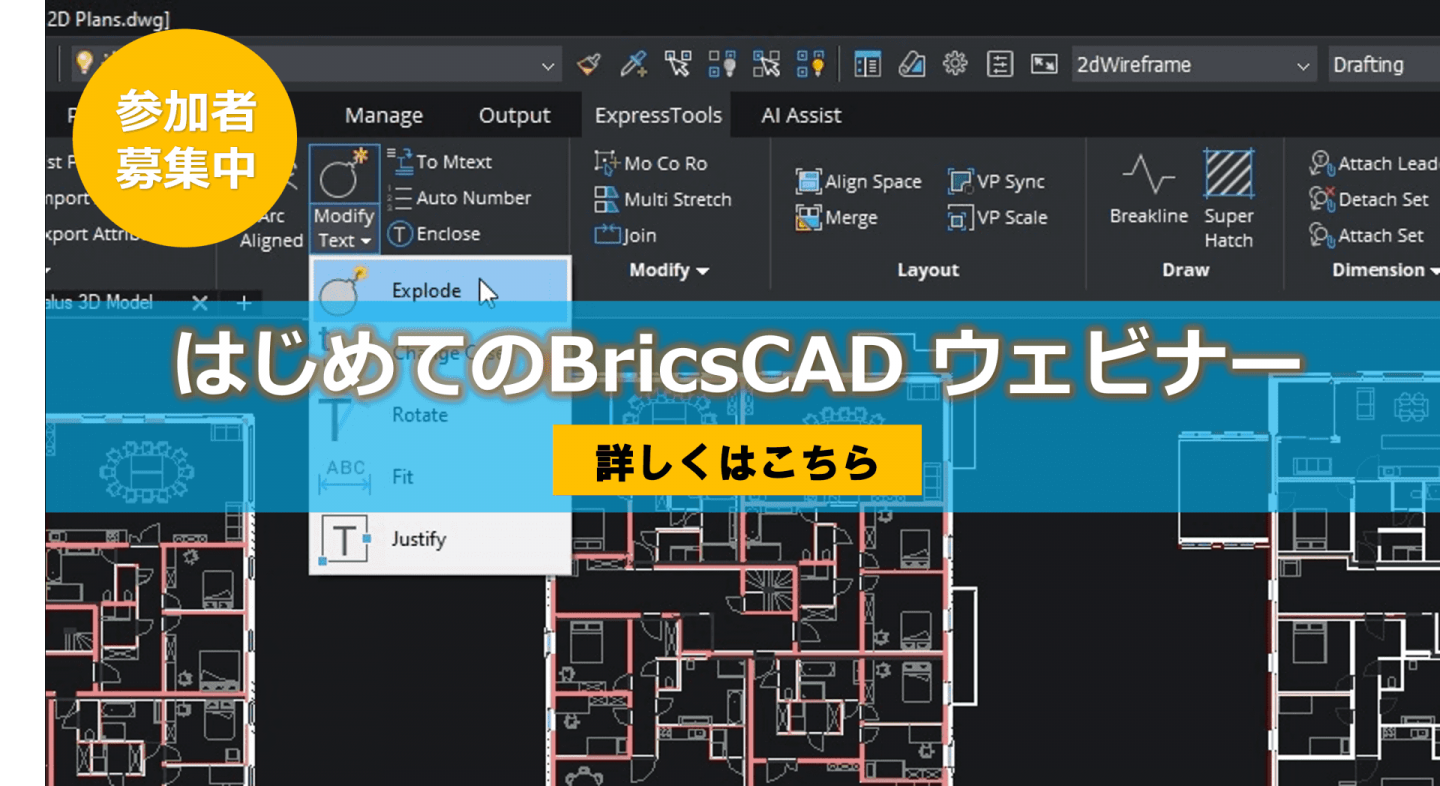Click the sliders customize icon
Image resolution: width=1440 pixels, height=786 pixels.
click(x=1000, y=65)
